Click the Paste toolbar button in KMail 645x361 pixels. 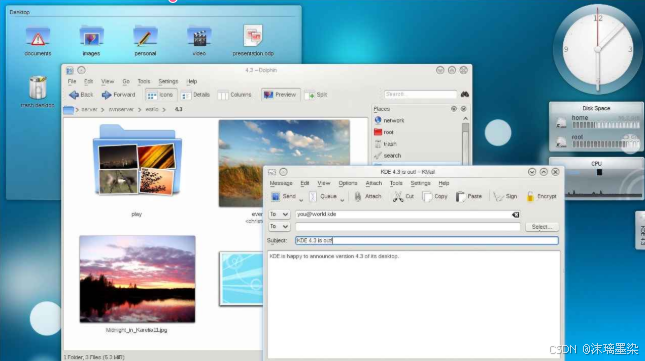469,197
